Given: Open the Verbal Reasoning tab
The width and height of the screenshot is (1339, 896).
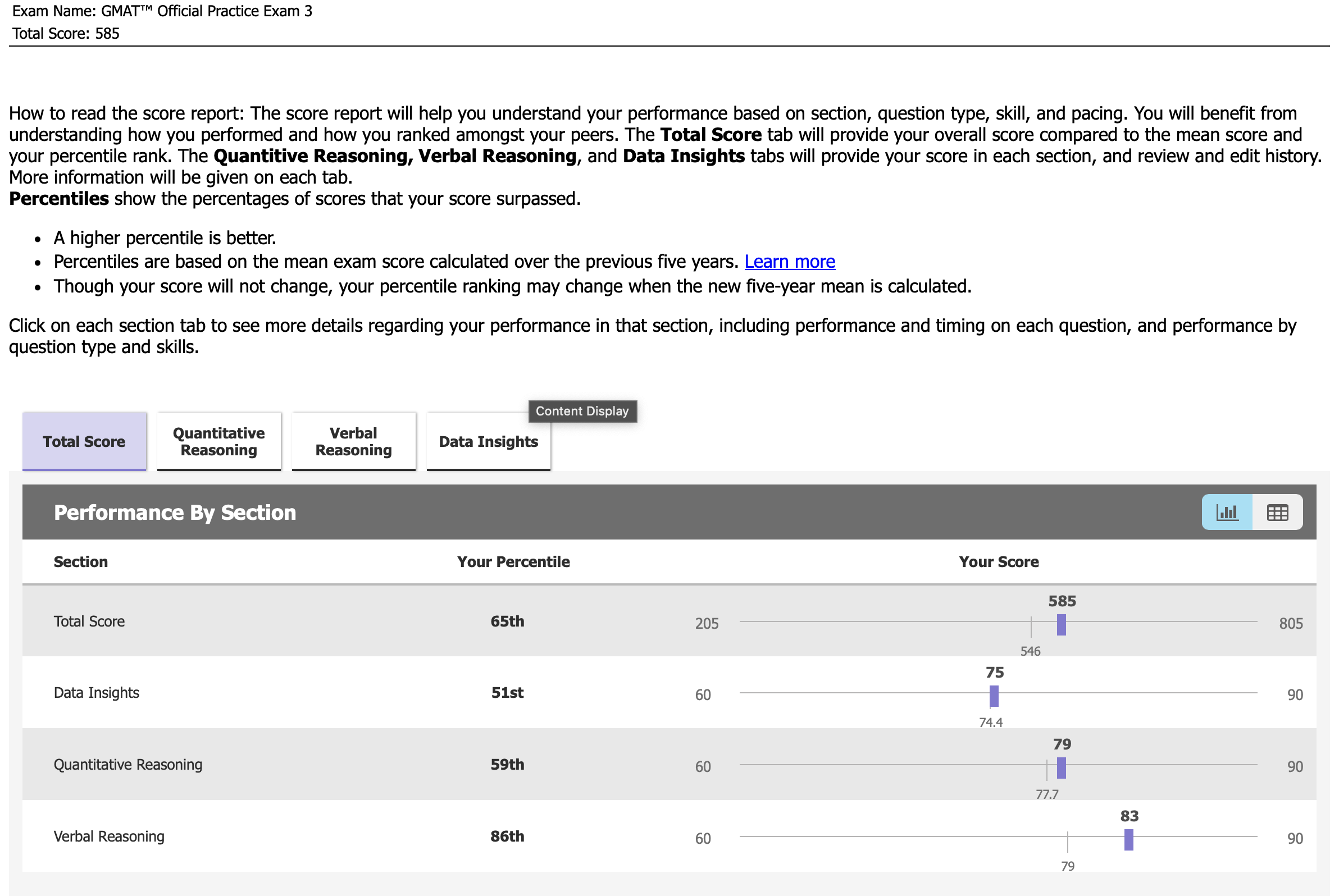Looking at the screenshot, I should click(354, 441).
